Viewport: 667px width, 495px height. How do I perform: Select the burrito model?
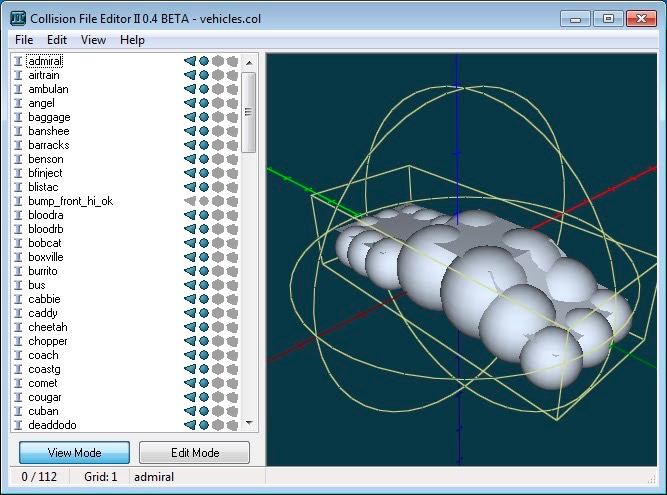coord(43,271)
